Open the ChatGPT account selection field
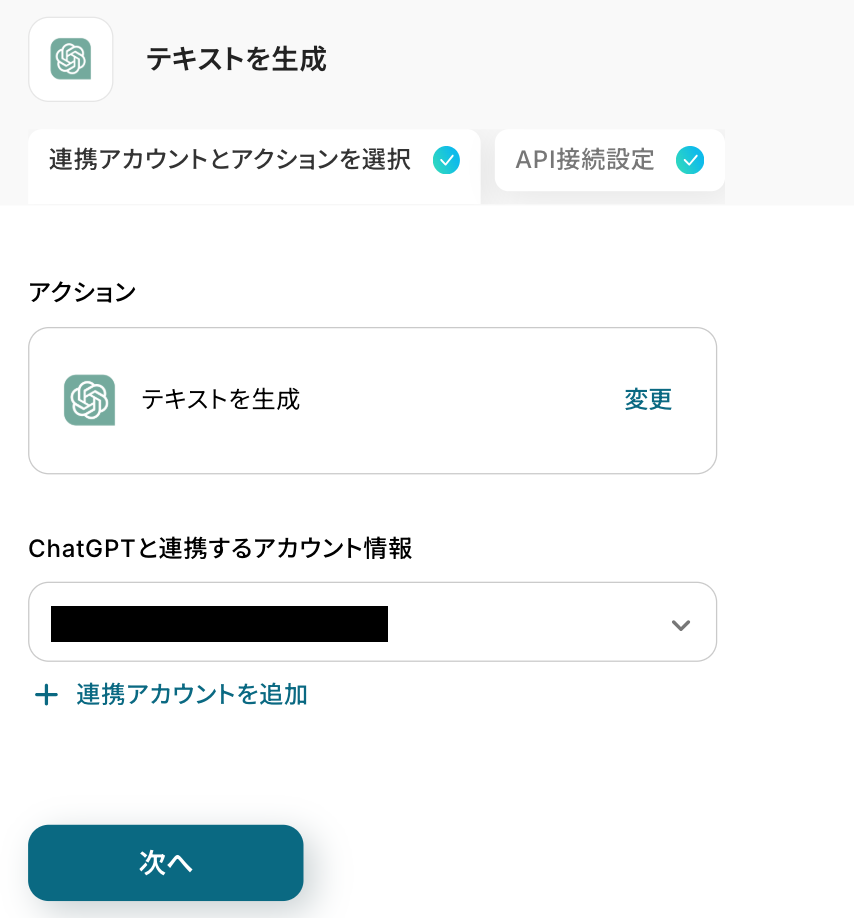 pos(520,622)
